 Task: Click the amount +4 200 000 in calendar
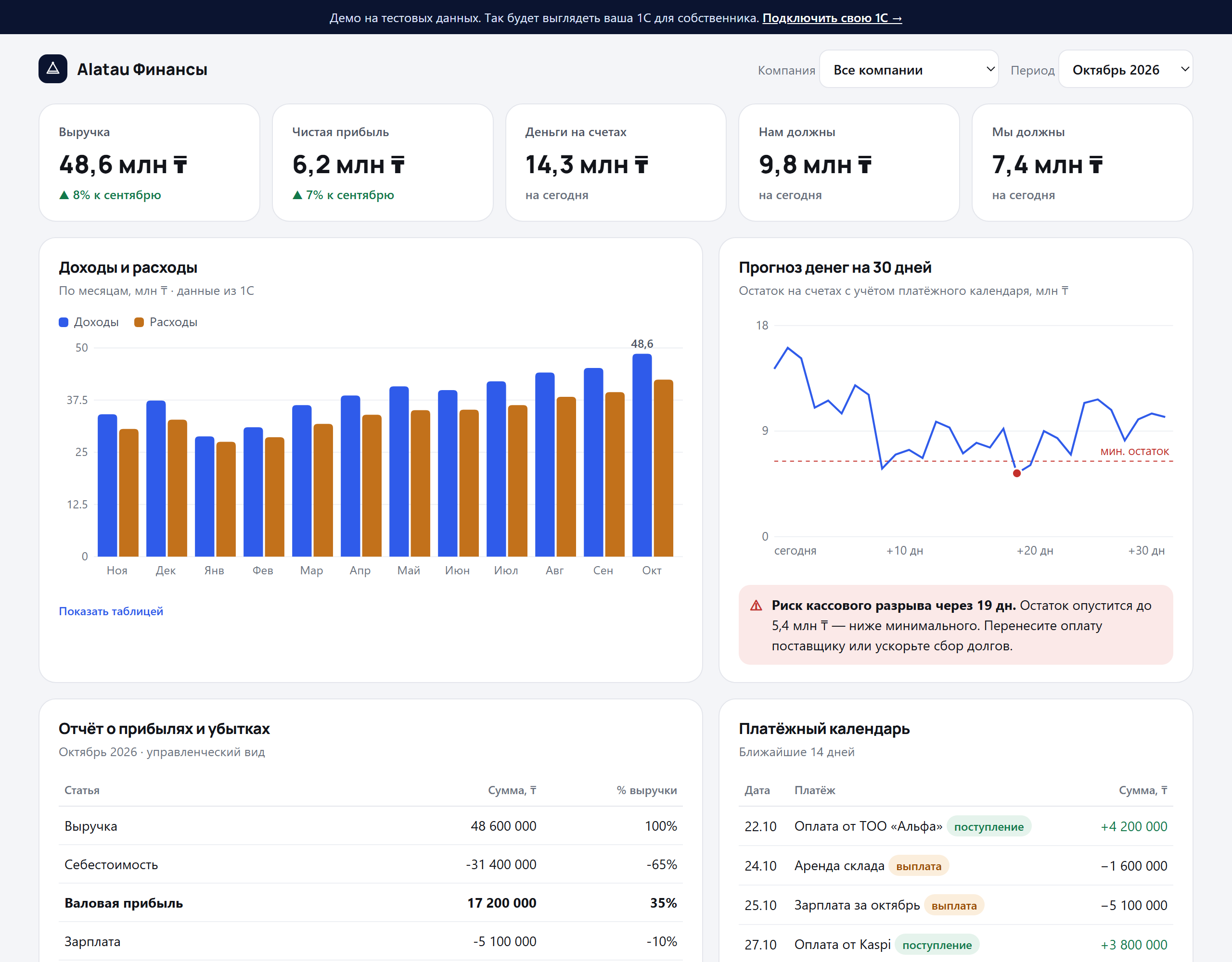point(1134,827)
